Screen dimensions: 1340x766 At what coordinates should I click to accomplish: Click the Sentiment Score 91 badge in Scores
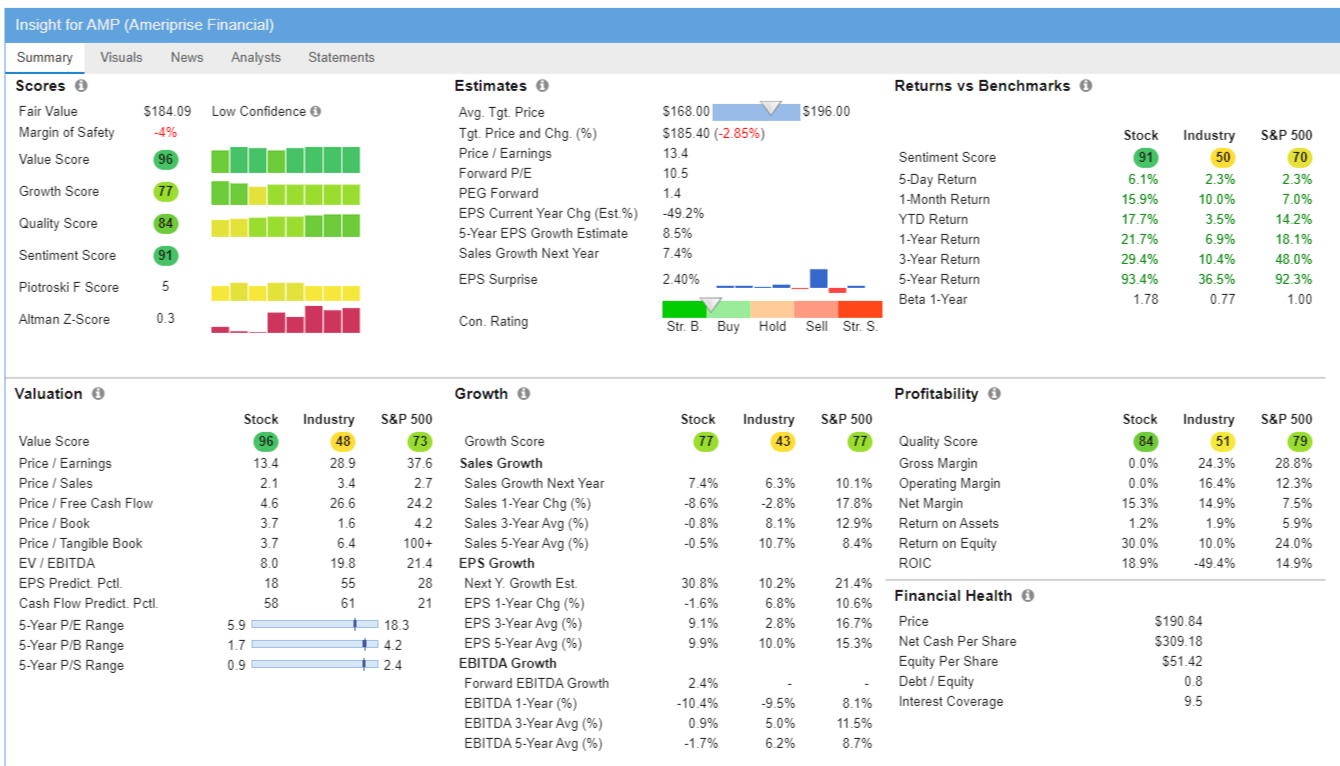pyautogui.click(x=165, y=256)
